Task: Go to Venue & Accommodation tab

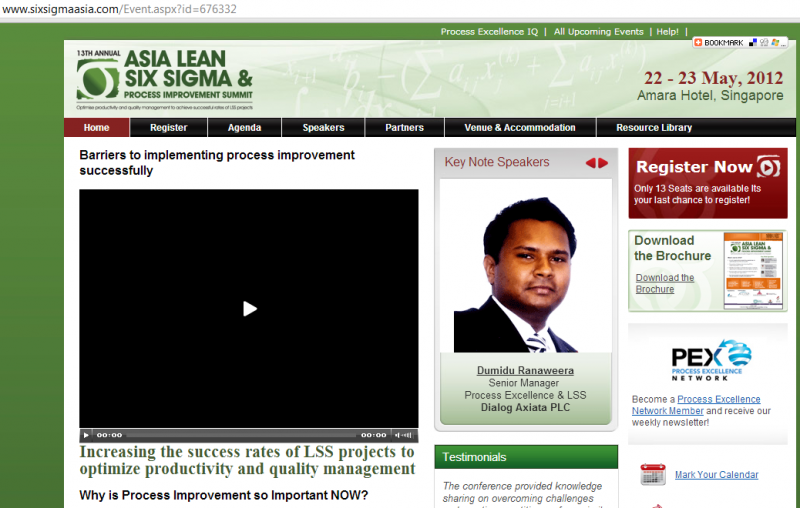Action: [x=520, y=128]
